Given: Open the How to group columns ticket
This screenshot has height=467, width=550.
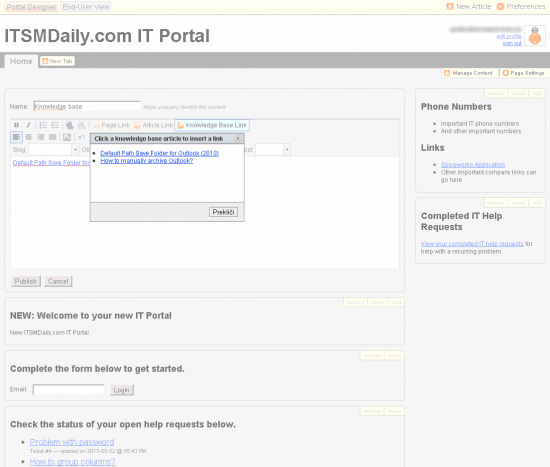Looking at the screenshot, I should coord(72,462).
